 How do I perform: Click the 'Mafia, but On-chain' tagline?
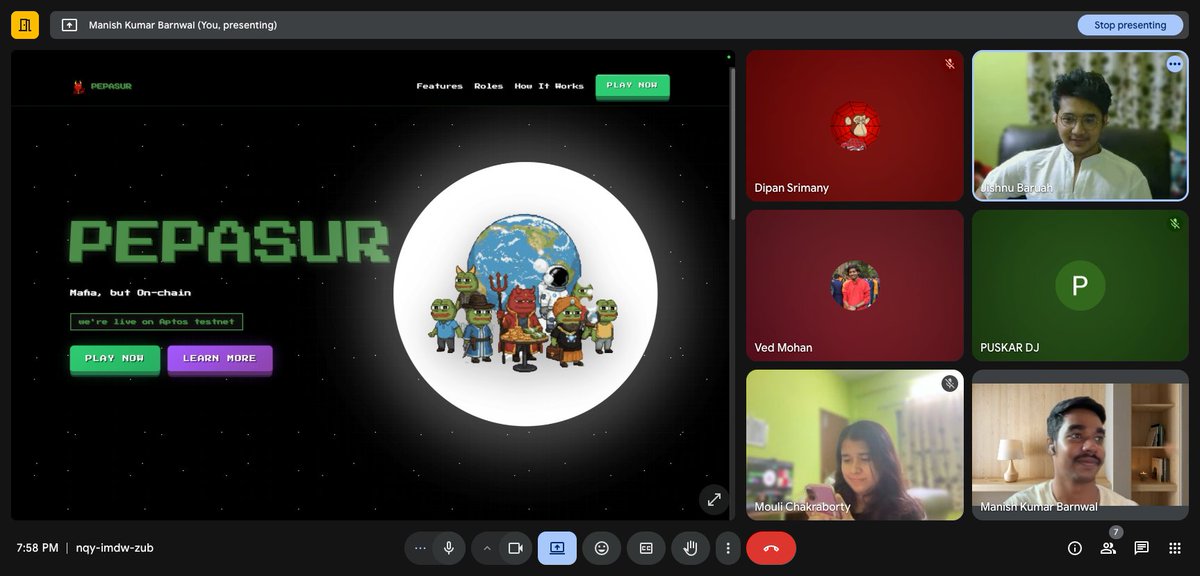tap(130, 293)
